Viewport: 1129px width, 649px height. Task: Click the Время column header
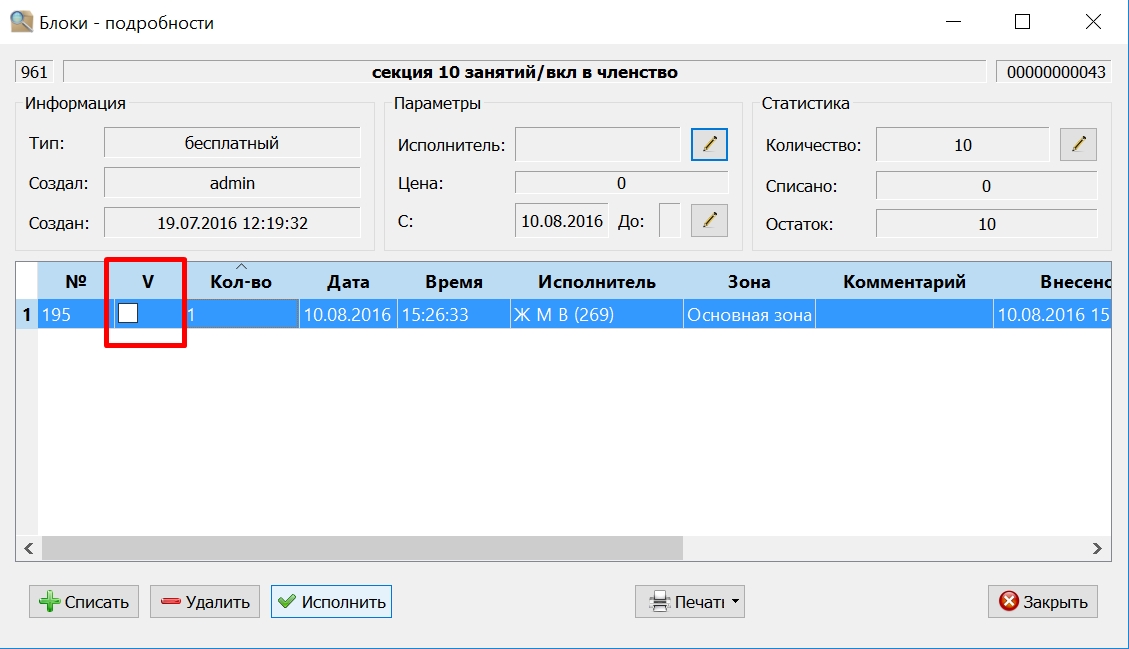[x=454, y=282]
